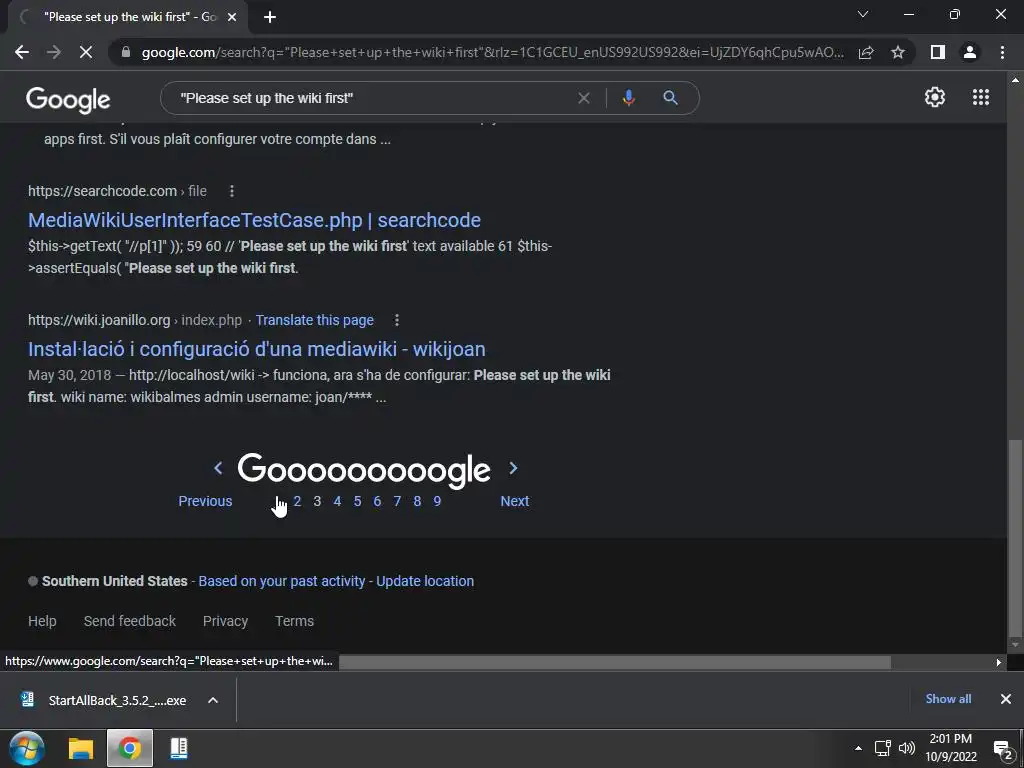Click the Chrome taskbar icon
This screenshot has width=1024, height=768.
tap(129, 748)
